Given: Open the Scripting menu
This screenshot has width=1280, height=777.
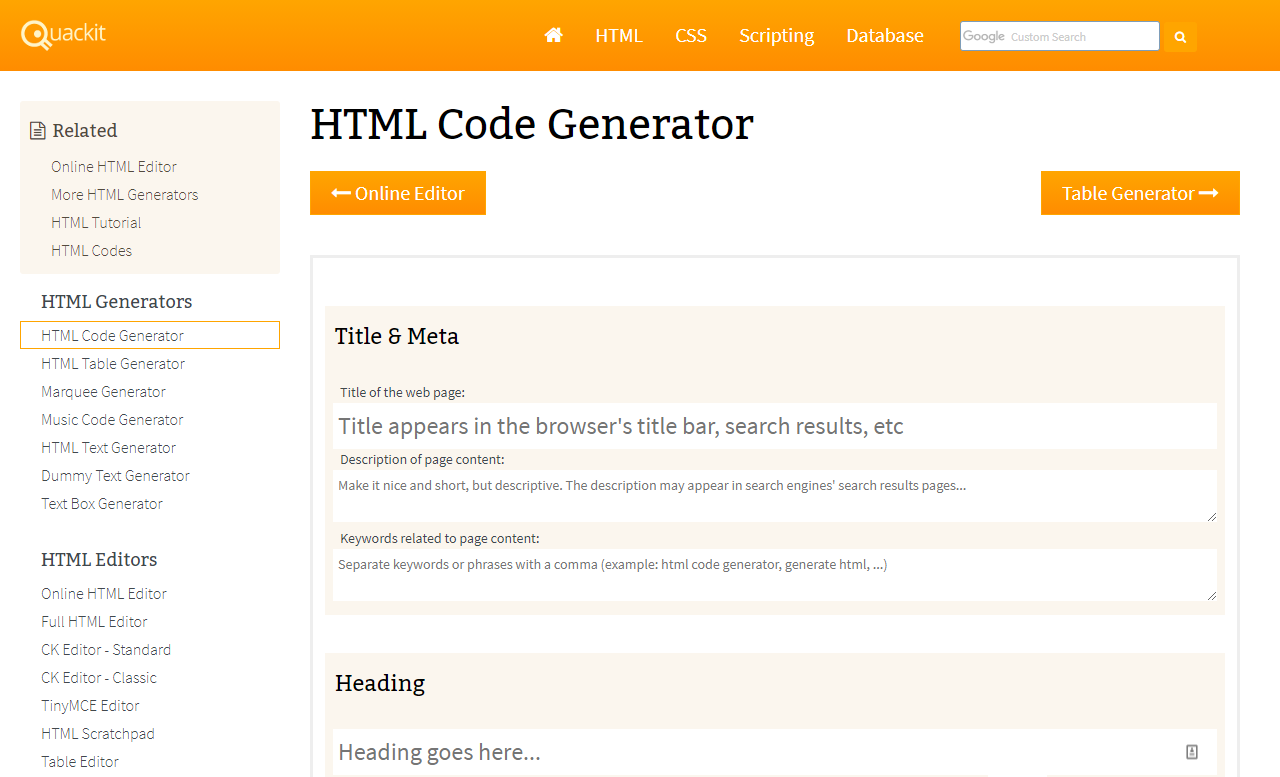Looking at the screenshot, I should point(777,35).
